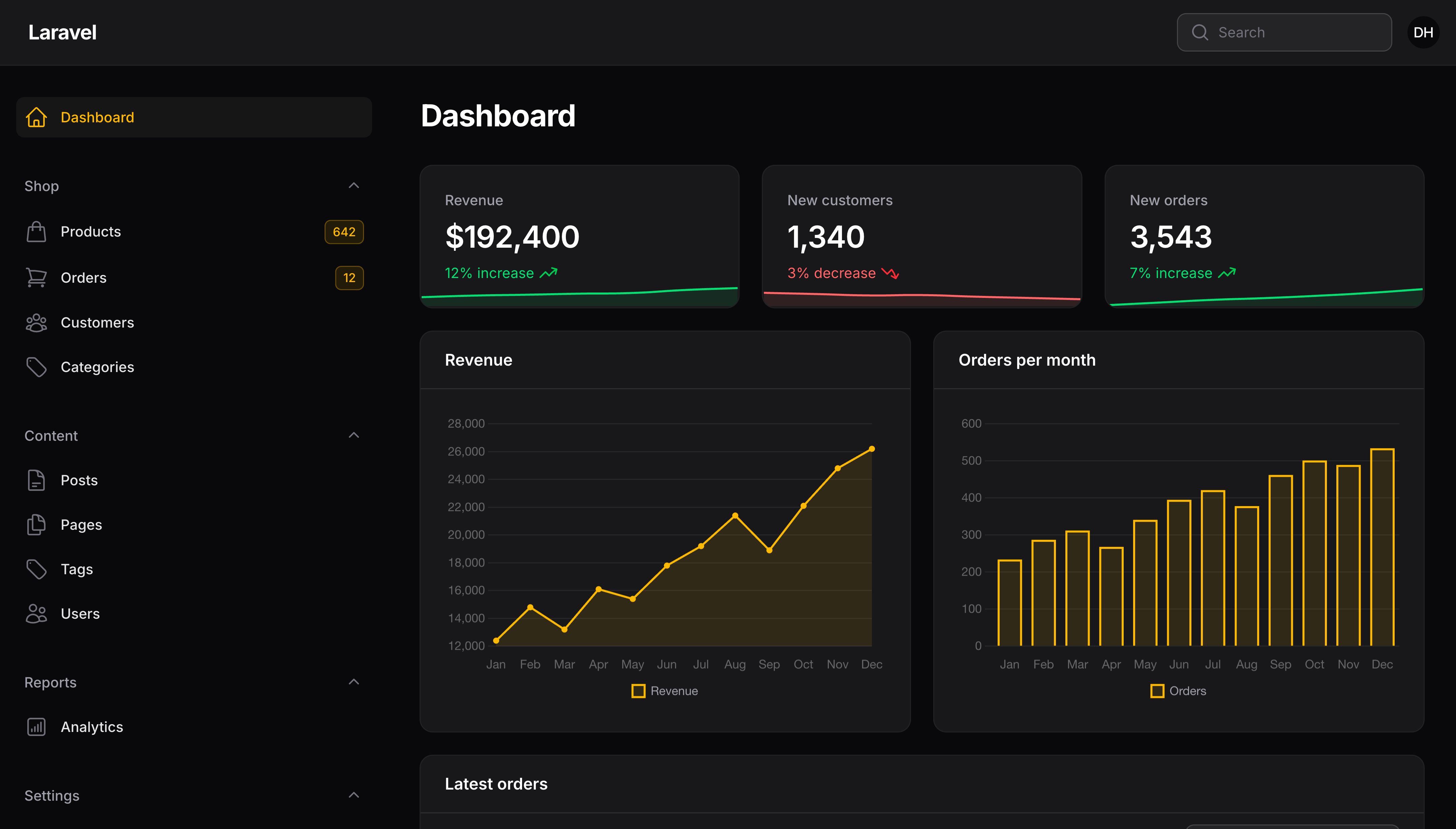The height and width of the screenshot is (829, 1456).
Task: Click the Users people icon
Action: 36,613
